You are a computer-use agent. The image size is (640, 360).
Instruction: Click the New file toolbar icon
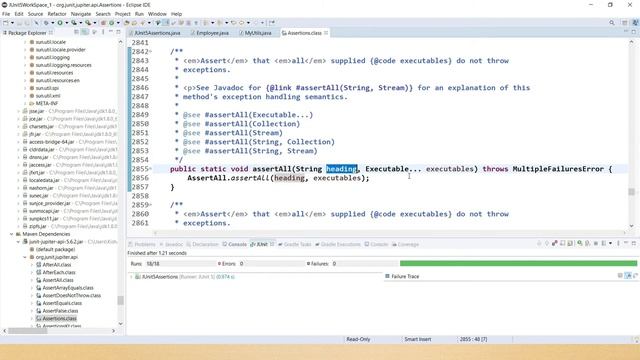(x=6, y=23)
